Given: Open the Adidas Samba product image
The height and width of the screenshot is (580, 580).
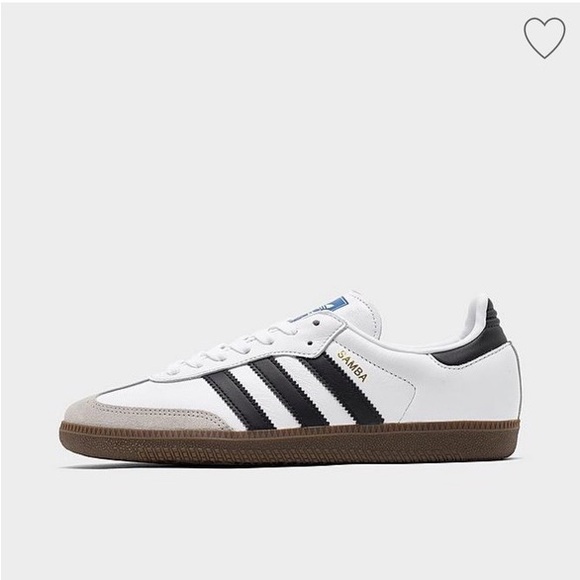Looking at the screenshot, I should 290,379.
